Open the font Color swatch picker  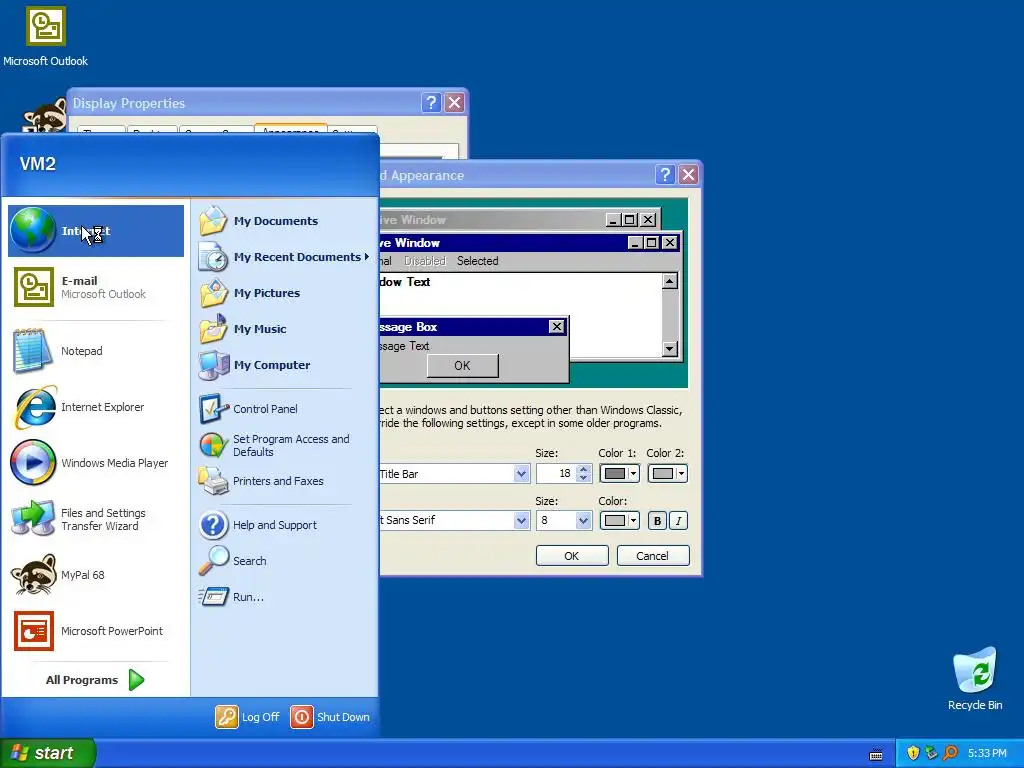coord(619,520)
